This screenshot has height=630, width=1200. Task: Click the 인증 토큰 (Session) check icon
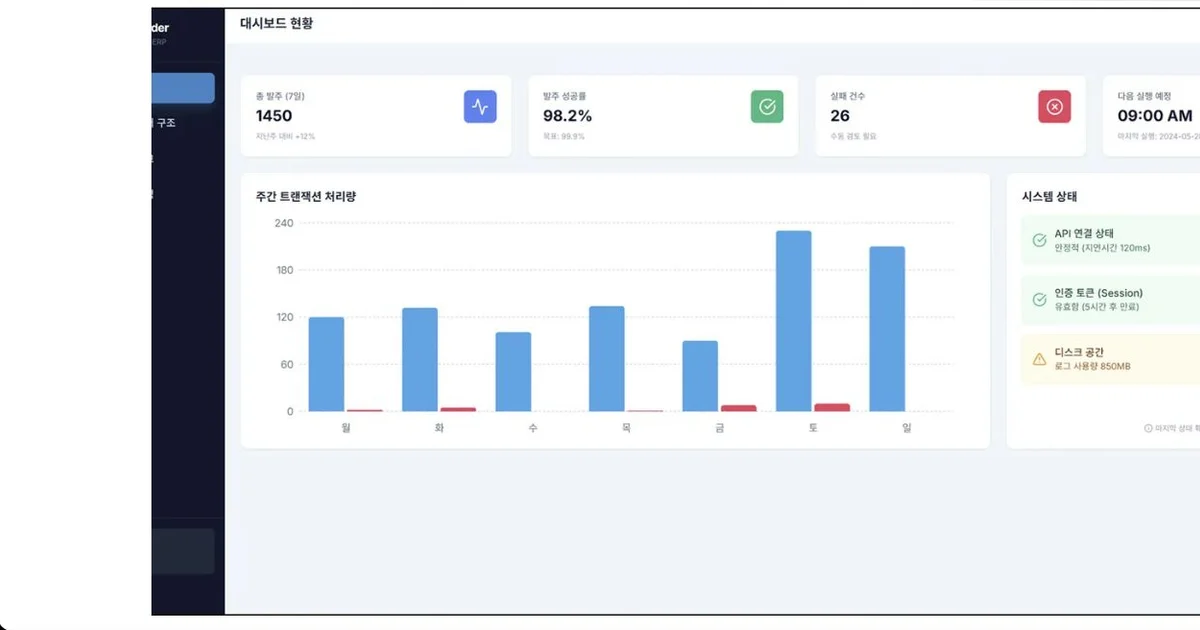tap(1039, 299)
